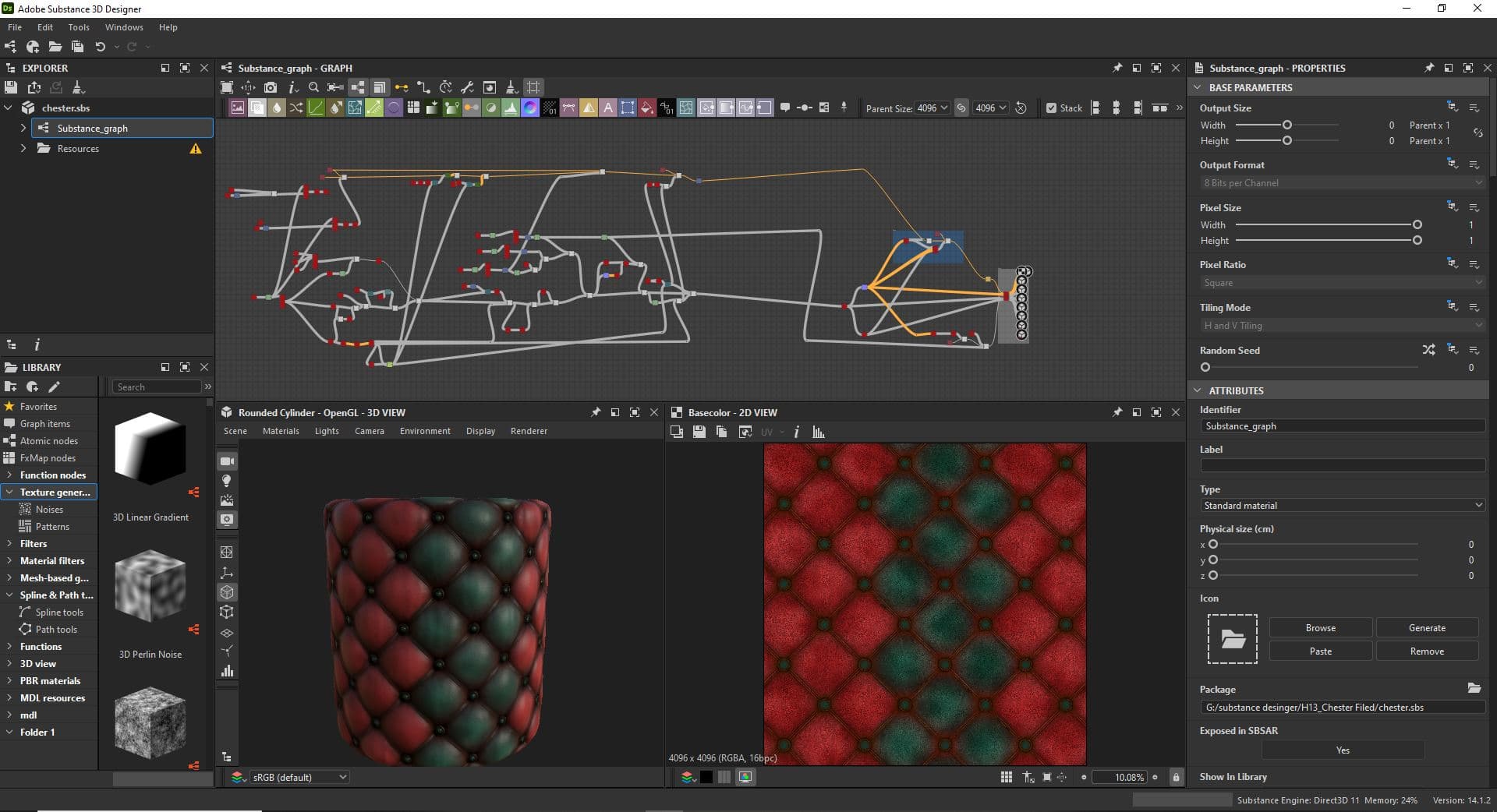Click the camera snapshot icon in graph toolbar
The width and height of the screenshot is (1497, 812).
click(x=271, y=87)
